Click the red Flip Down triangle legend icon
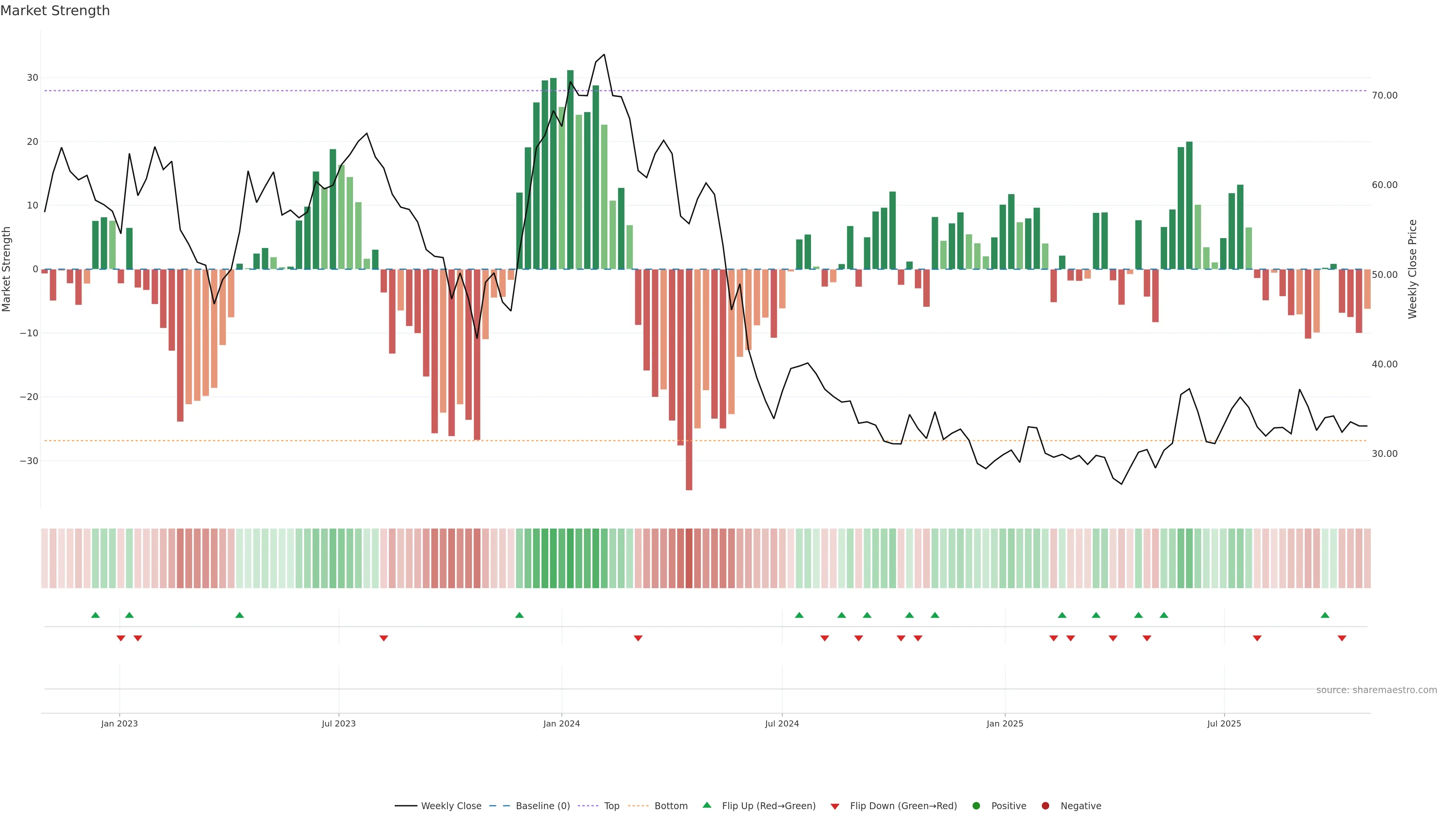The image size is (1456, 819). click(835, 806)
